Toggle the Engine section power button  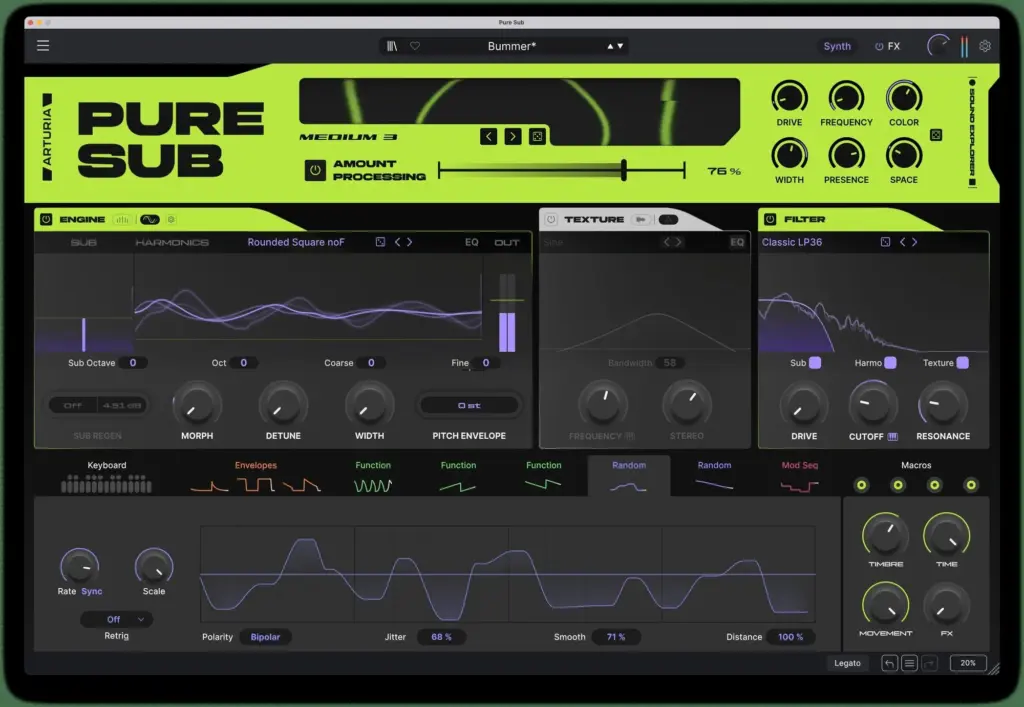[46, 219]
